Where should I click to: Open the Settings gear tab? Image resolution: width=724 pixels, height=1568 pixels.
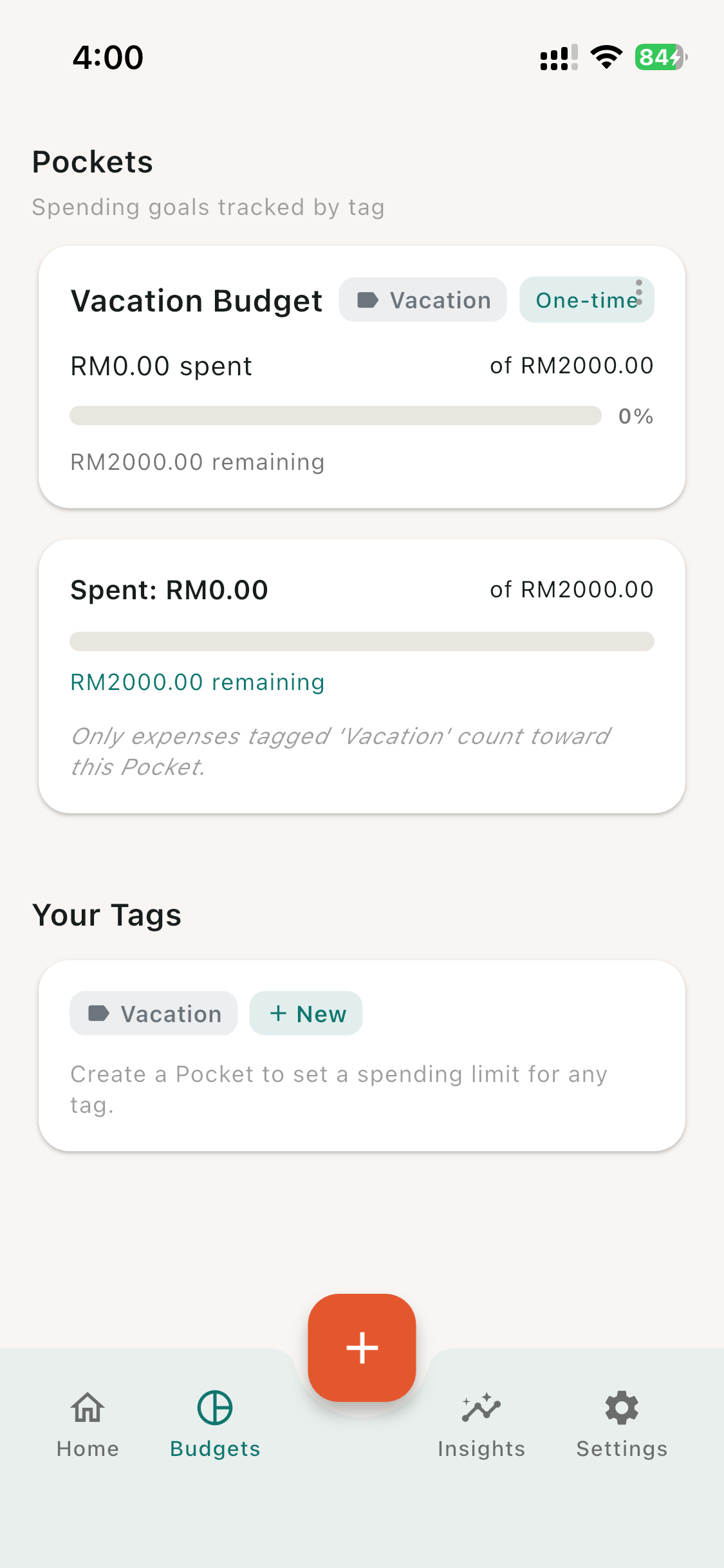[622, 1424]
